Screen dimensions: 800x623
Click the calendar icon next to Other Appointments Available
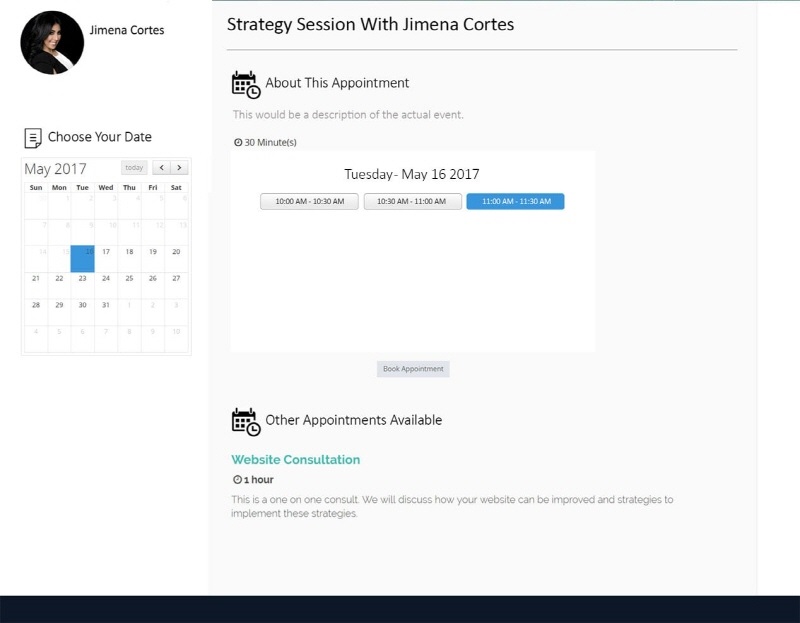click(x=246, y=422)
